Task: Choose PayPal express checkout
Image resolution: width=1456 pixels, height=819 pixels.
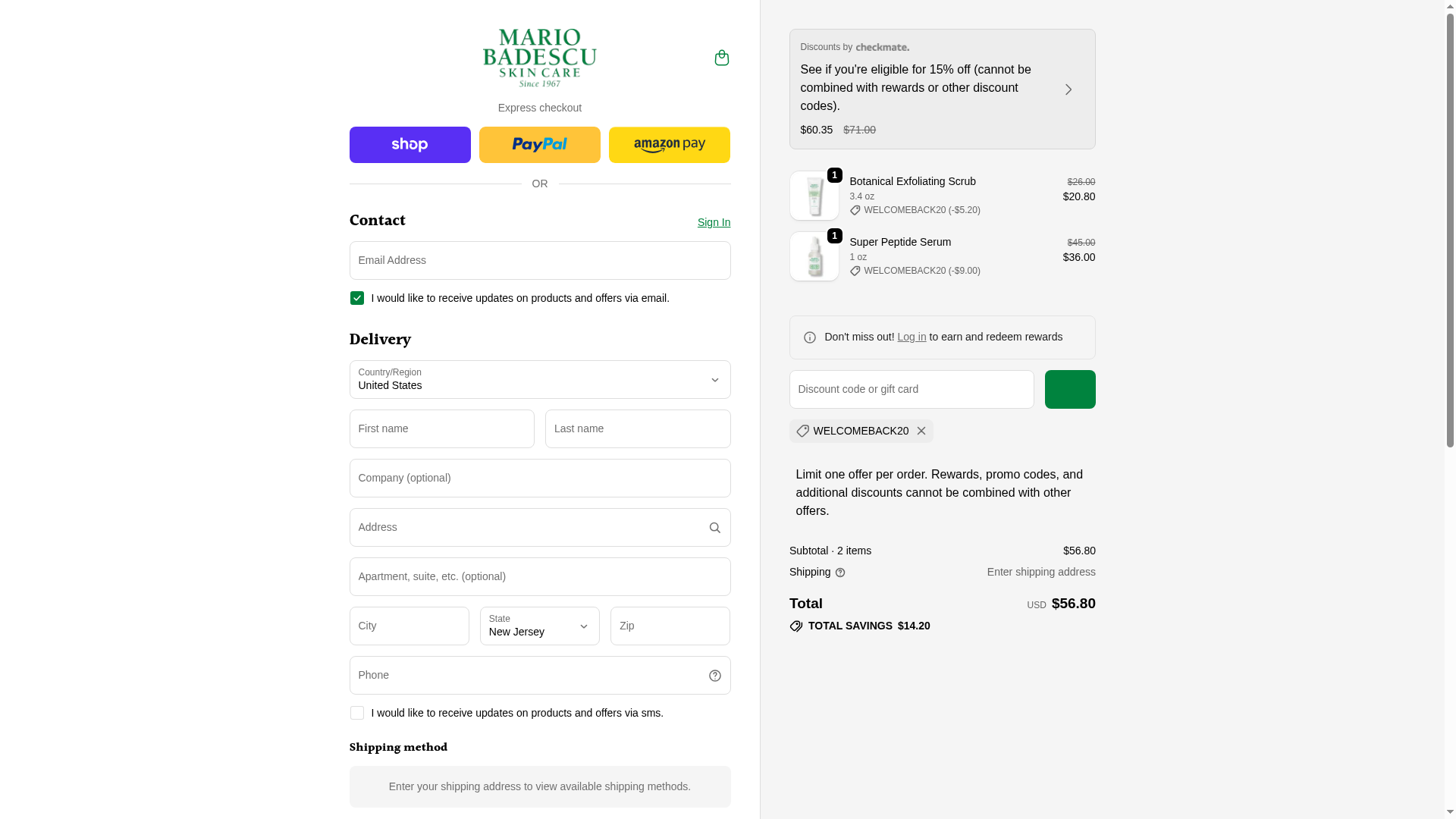Action: click(539, 145)
